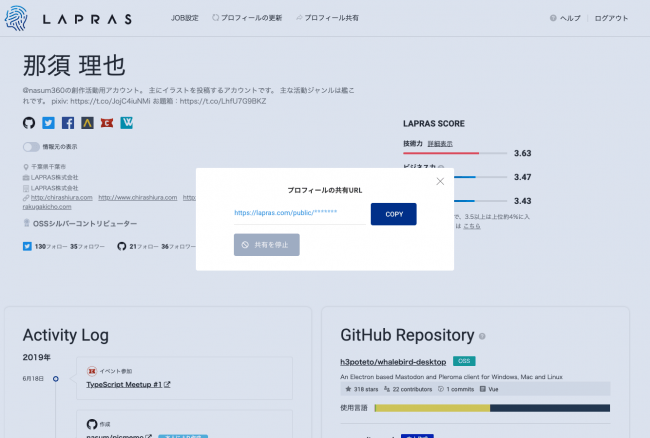This screenshot has height=438, width=650.
Task: Open the GitHub profile icon
Action: click(29, 123)
